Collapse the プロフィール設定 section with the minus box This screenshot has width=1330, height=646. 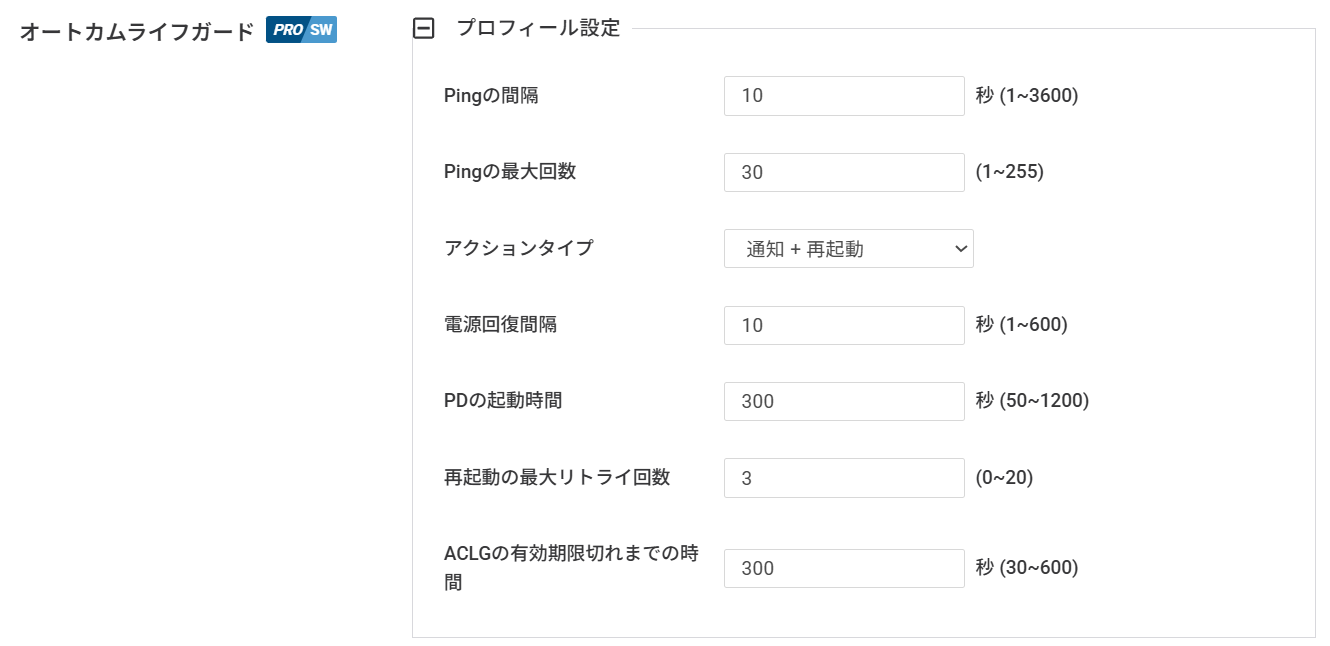424,29
